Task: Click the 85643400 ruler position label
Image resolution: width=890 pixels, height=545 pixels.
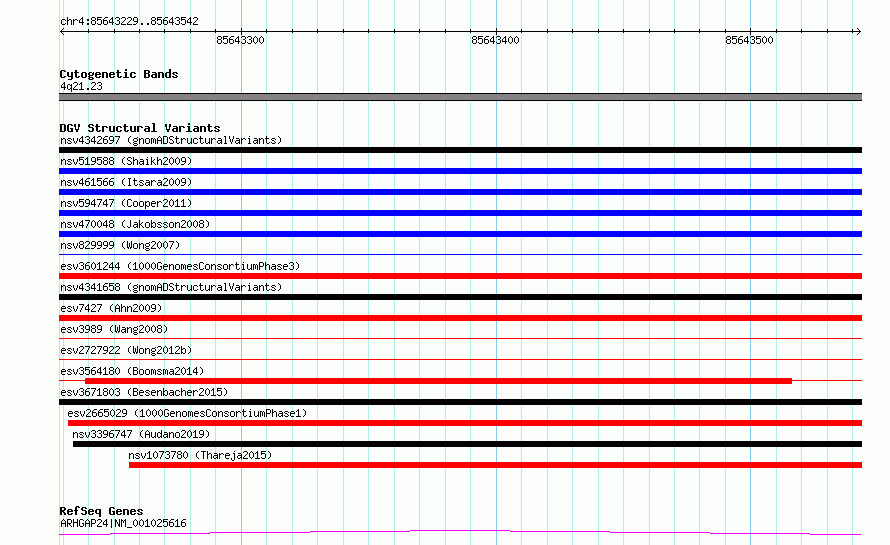Action: click(x=496, y=40)
